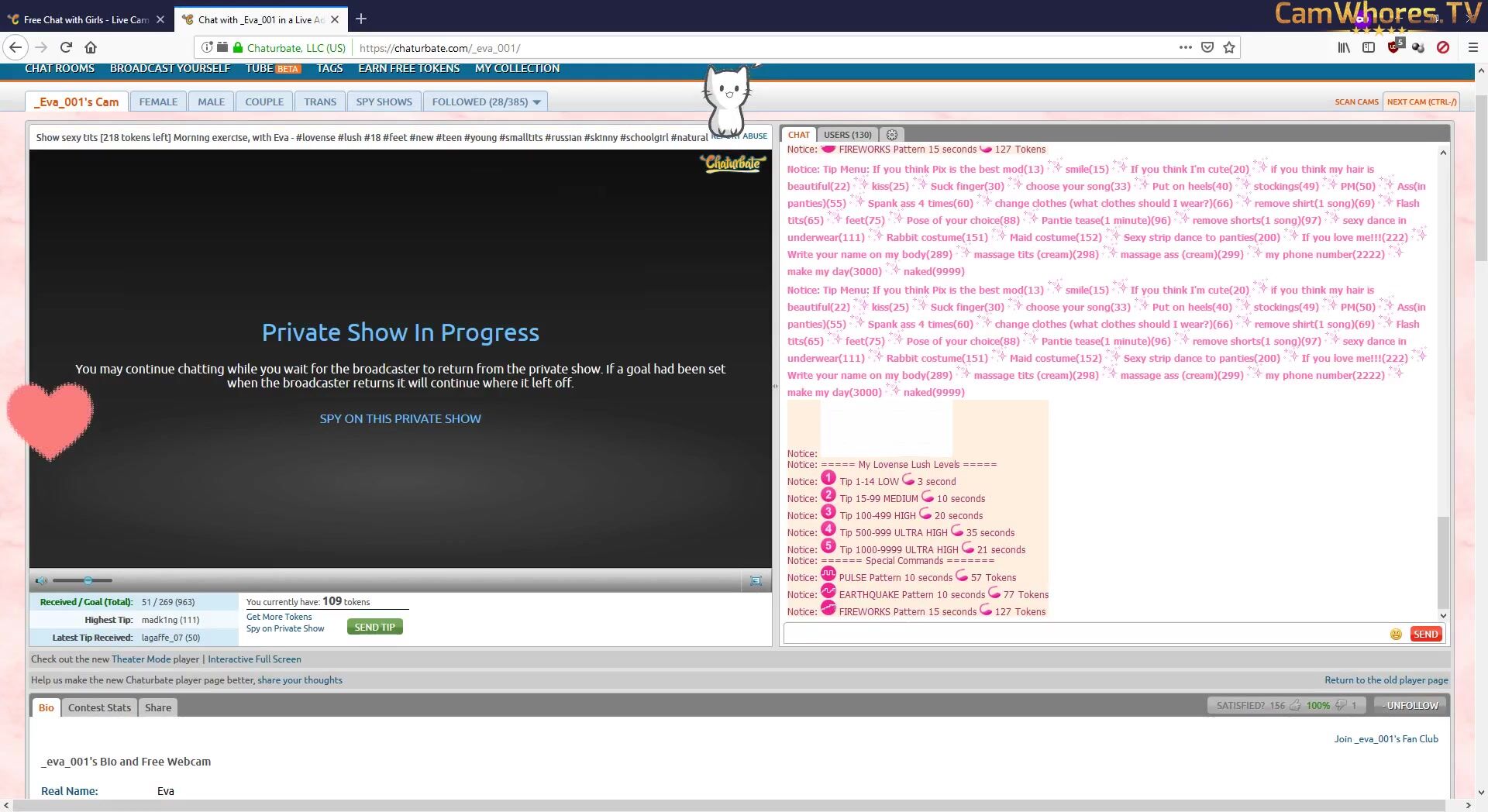The height and width of the screenshot is (812, 1488).
Task: Click the SCAN CAMS button
Action: [1356, 101]
